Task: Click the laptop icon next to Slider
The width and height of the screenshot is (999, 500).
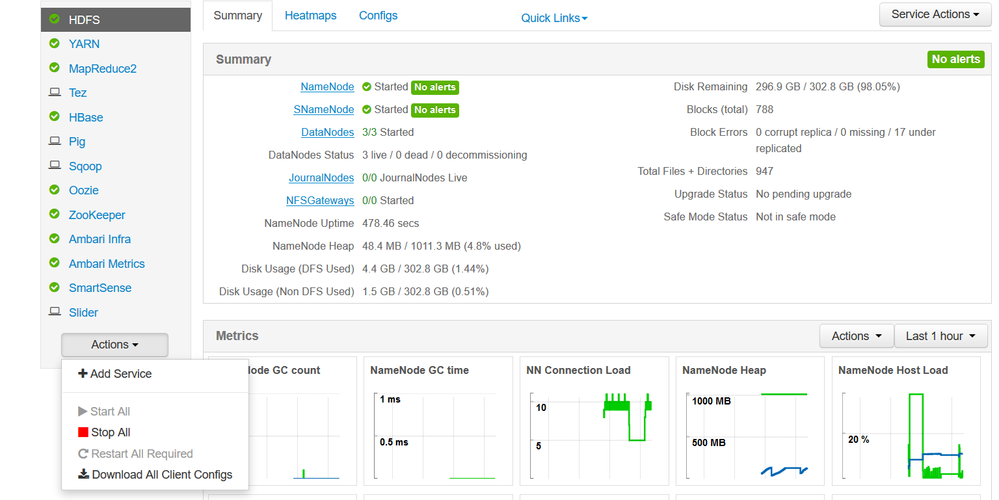Action: [x=54, y=313]
